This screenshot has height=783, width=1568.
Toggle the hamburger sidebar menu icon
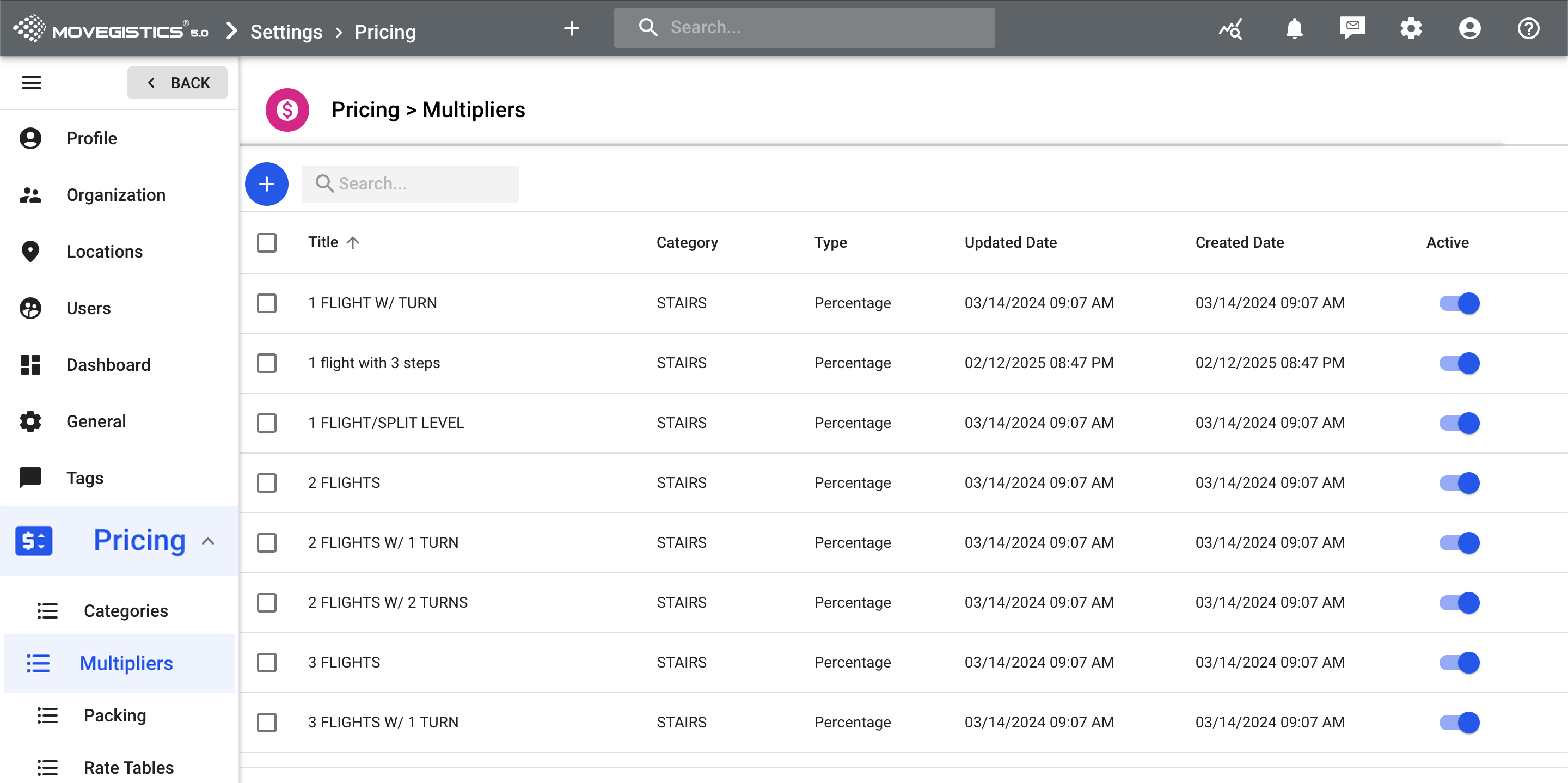pyautogui.click(x=32, y=83)
